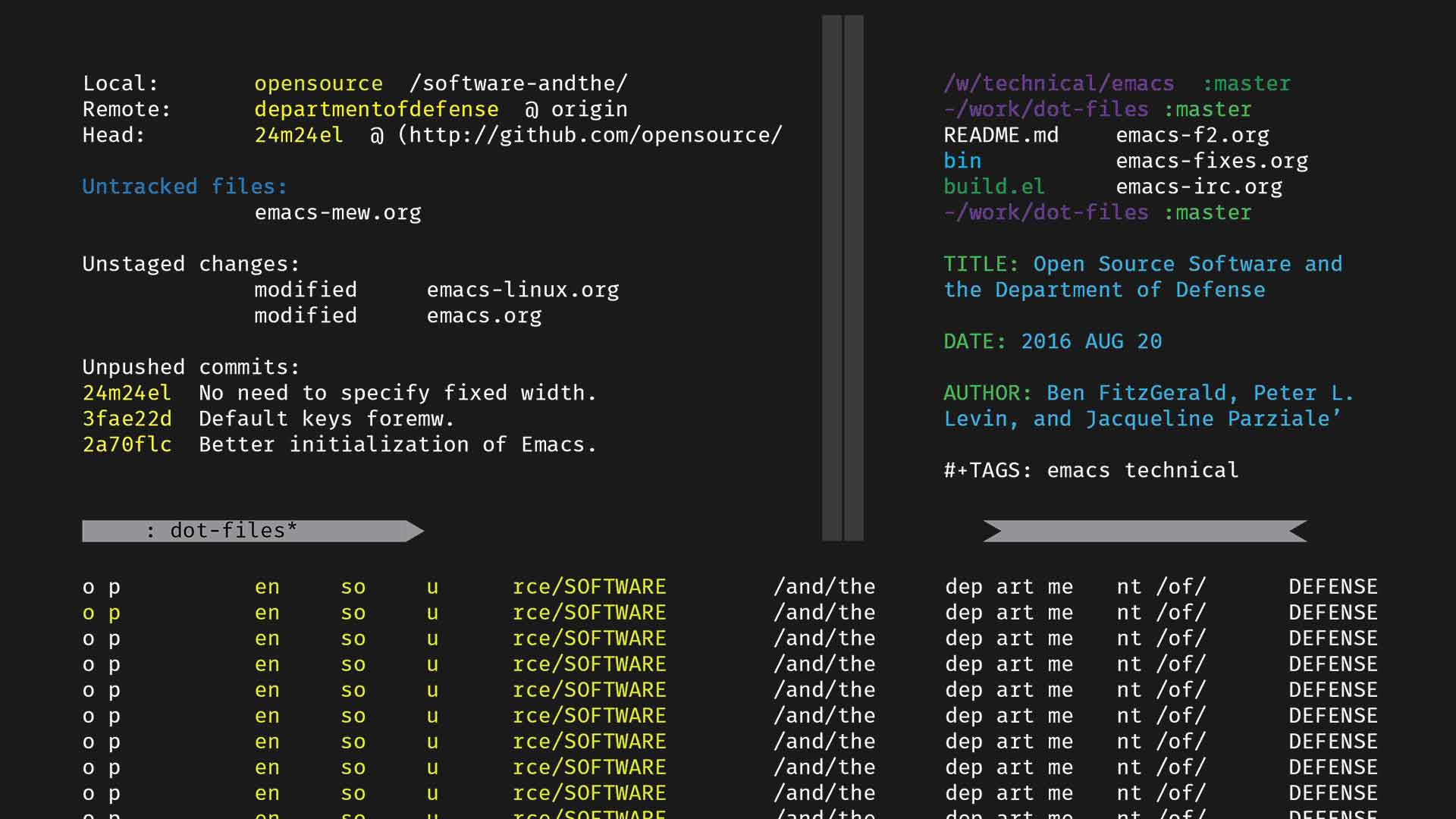1456x819 pixels.
Task: Click the #+TAGS: emacs technical line
Action: (x=1091, y=470)
